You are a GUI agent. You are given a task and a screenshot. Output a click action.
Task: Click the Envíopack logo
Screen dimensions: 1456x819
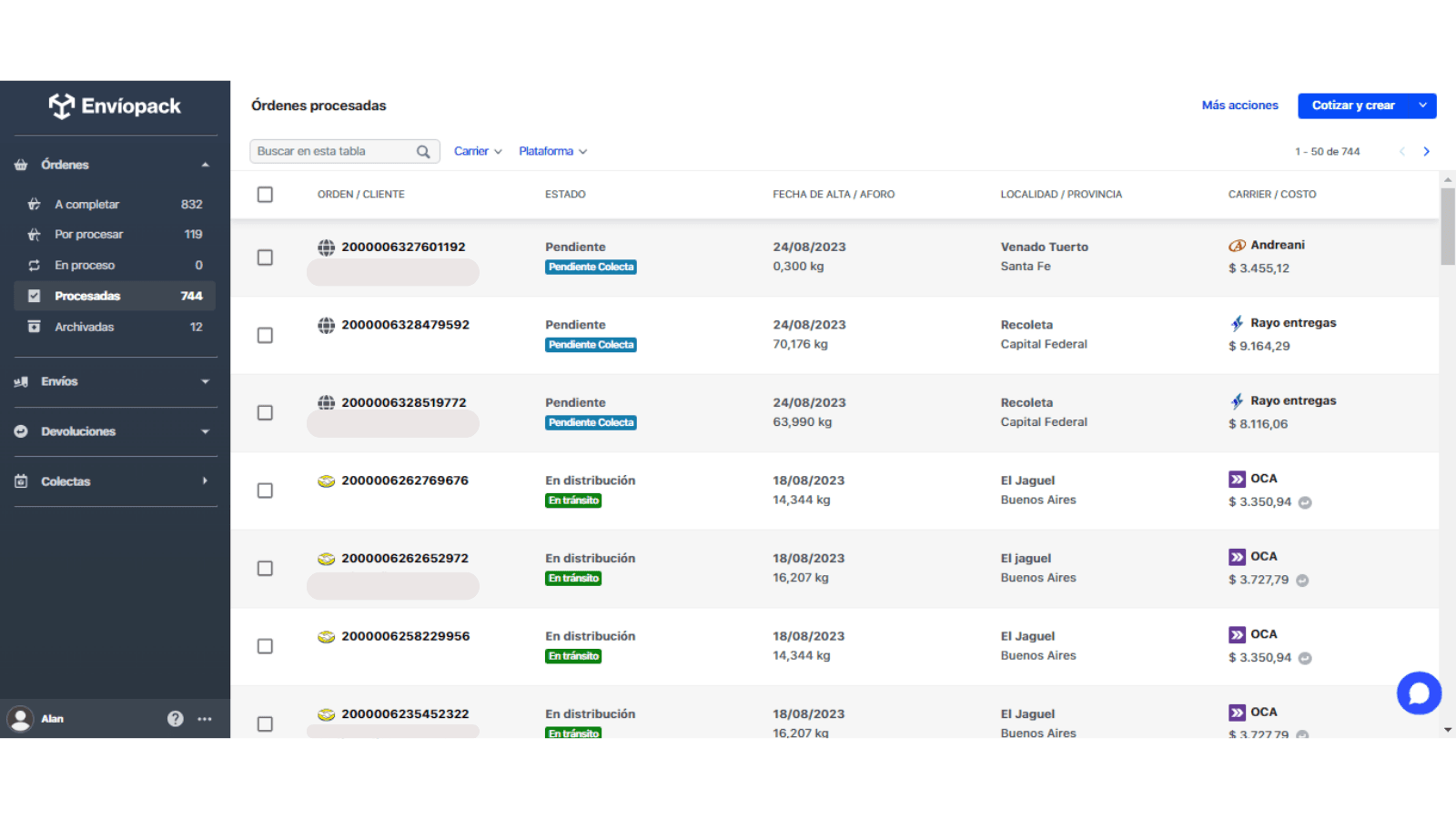click(116, 106)
